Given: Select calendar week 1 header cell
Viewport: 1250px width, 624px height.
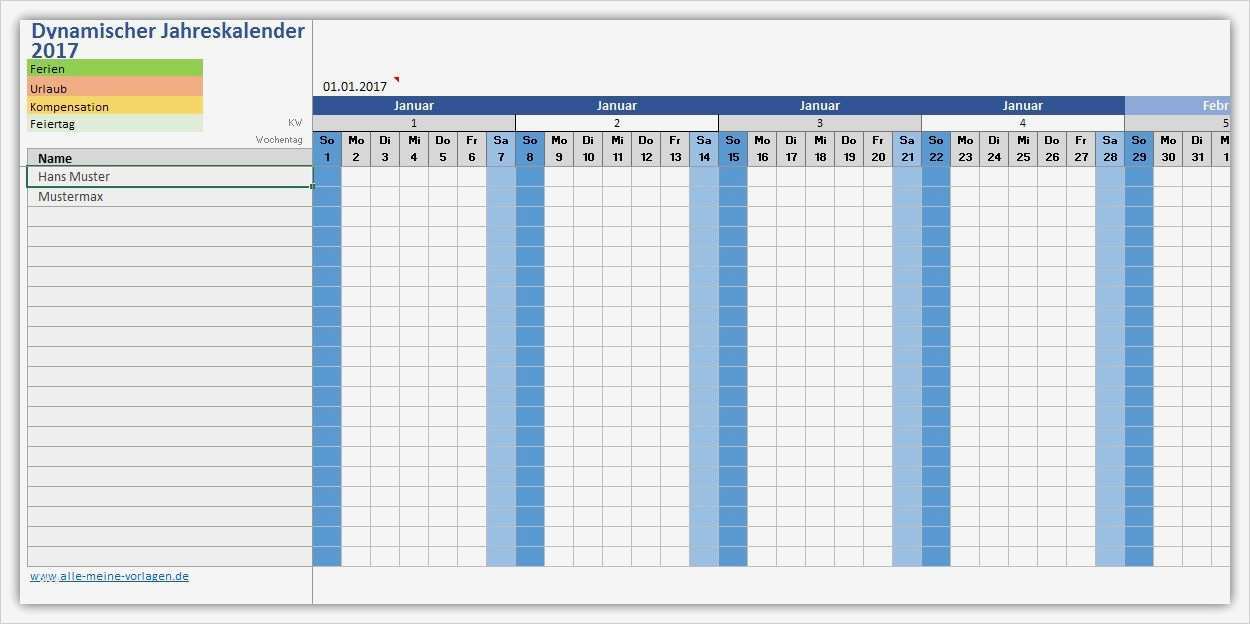Looking at the screenshot, I should pos(413,122).
